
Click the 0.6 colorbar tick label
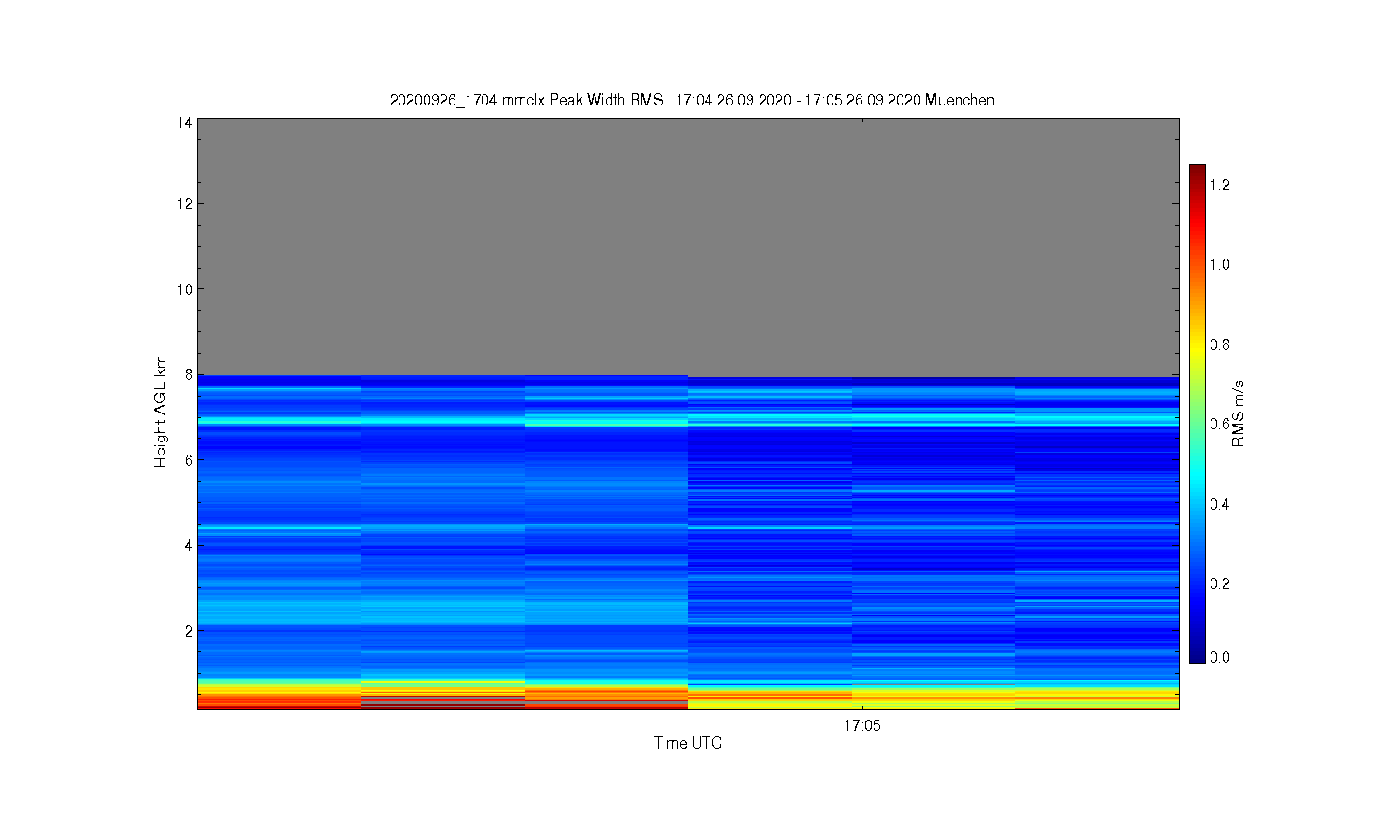pyautogui.click(x=1220, y=424)
